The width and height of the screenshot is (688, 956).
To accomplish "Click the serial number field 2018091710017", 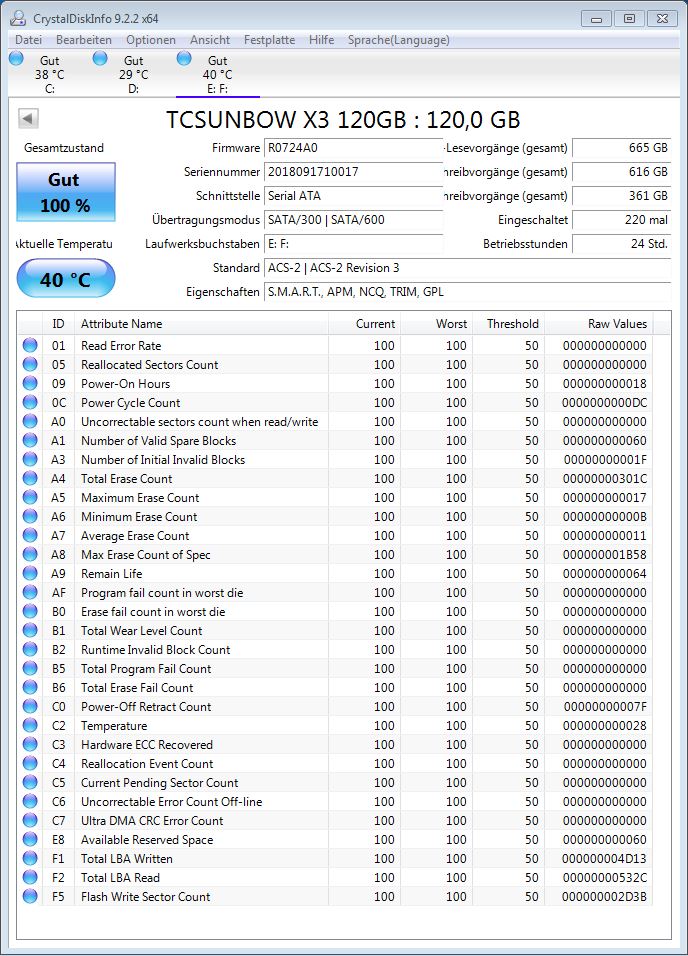I will tap(354, 172).
